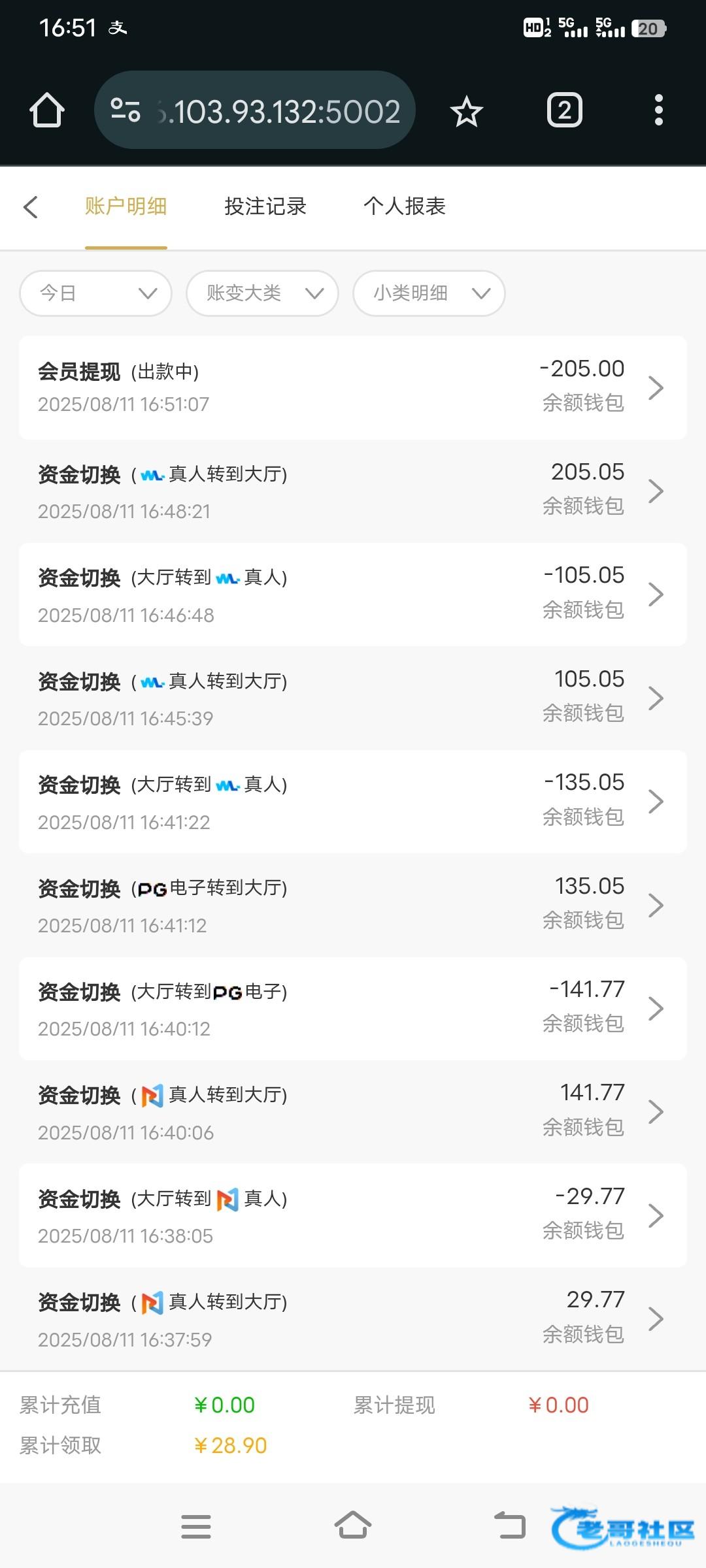Open the -141.77 PG电子 transfer entry
This screenshot has height=1568, width=706.
tap(353, 1008)
